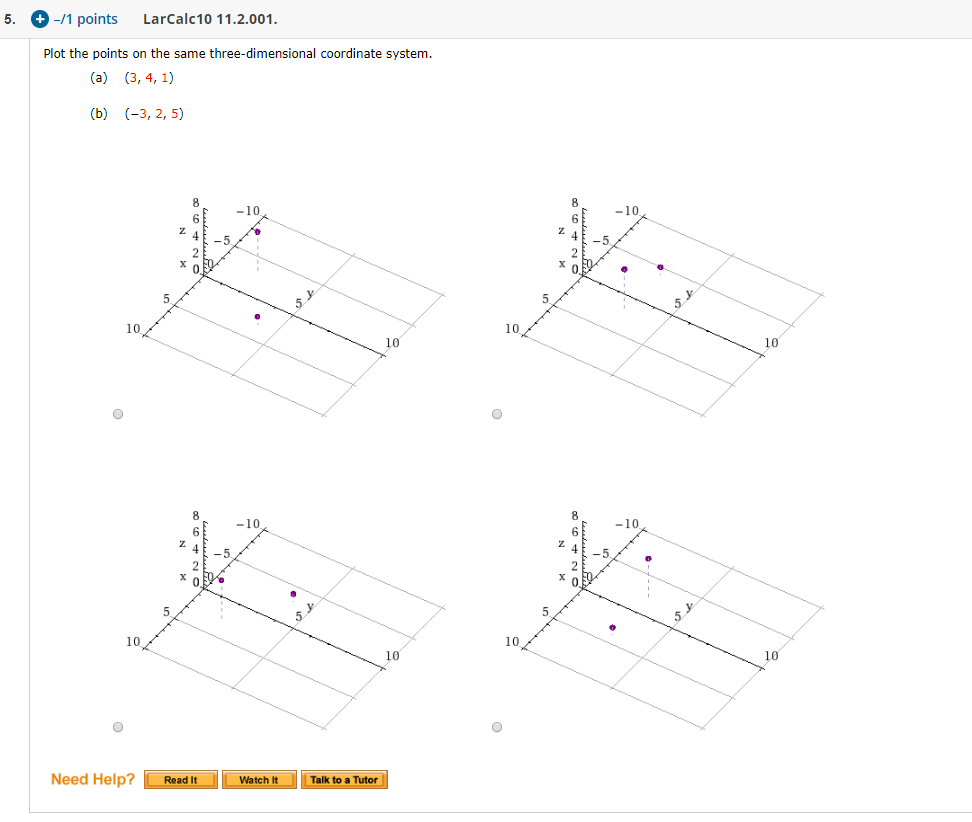Click the purple point on the top-left graph

[257, 231]
